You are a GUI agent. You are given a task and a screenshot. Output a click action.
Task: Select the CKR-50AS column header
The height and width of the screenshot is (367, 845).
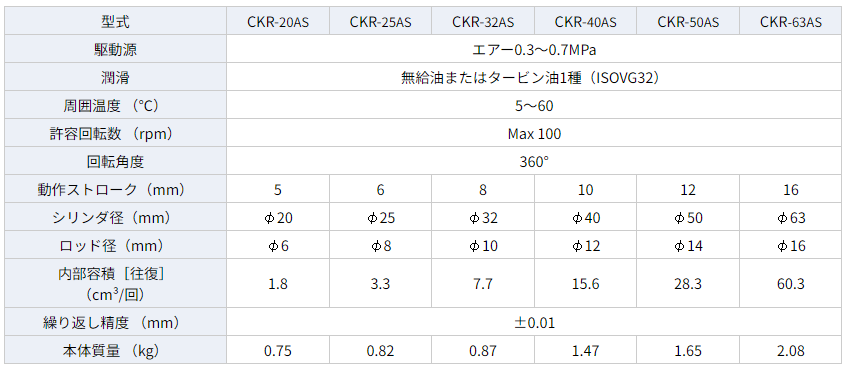point(688,22)
